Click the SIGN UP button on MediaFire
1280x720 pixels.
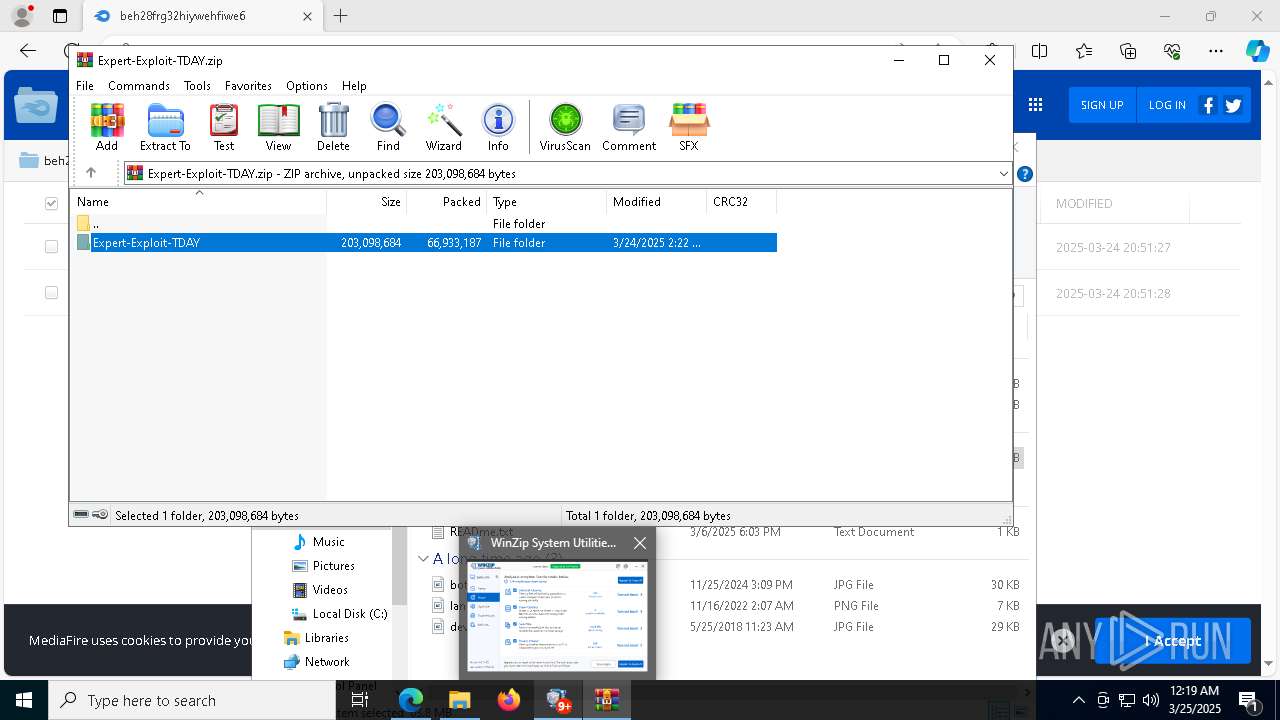1102,105
